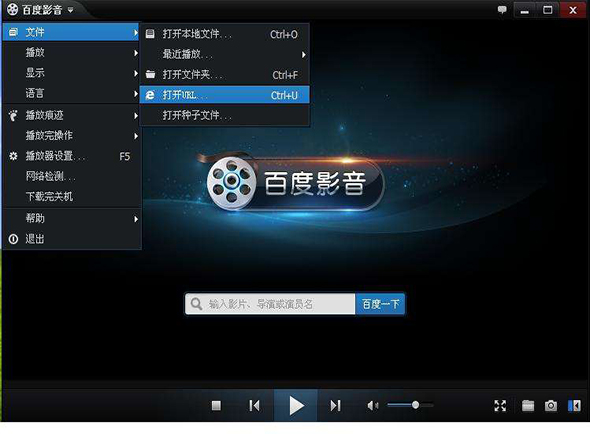The height and width of the screenshot is (434, 590).
Task: Open file with the folder icon
Action: point(528,405)
